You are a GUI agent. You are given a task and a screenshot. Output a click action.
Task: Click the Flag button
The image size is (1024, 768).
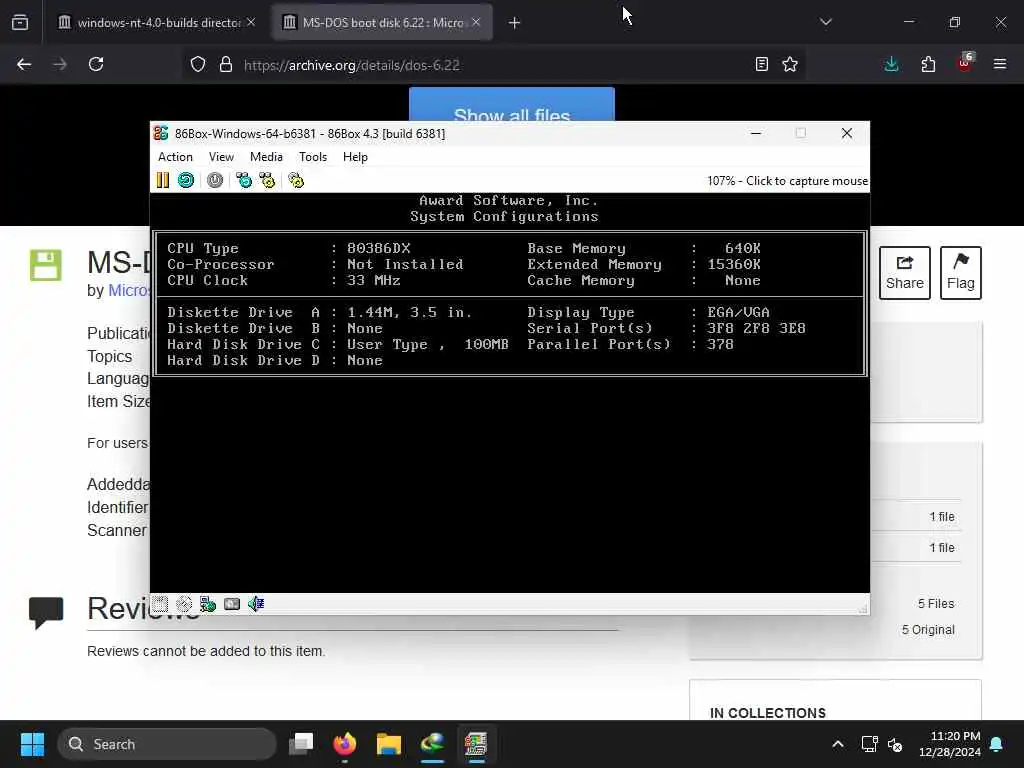(961, 273)
